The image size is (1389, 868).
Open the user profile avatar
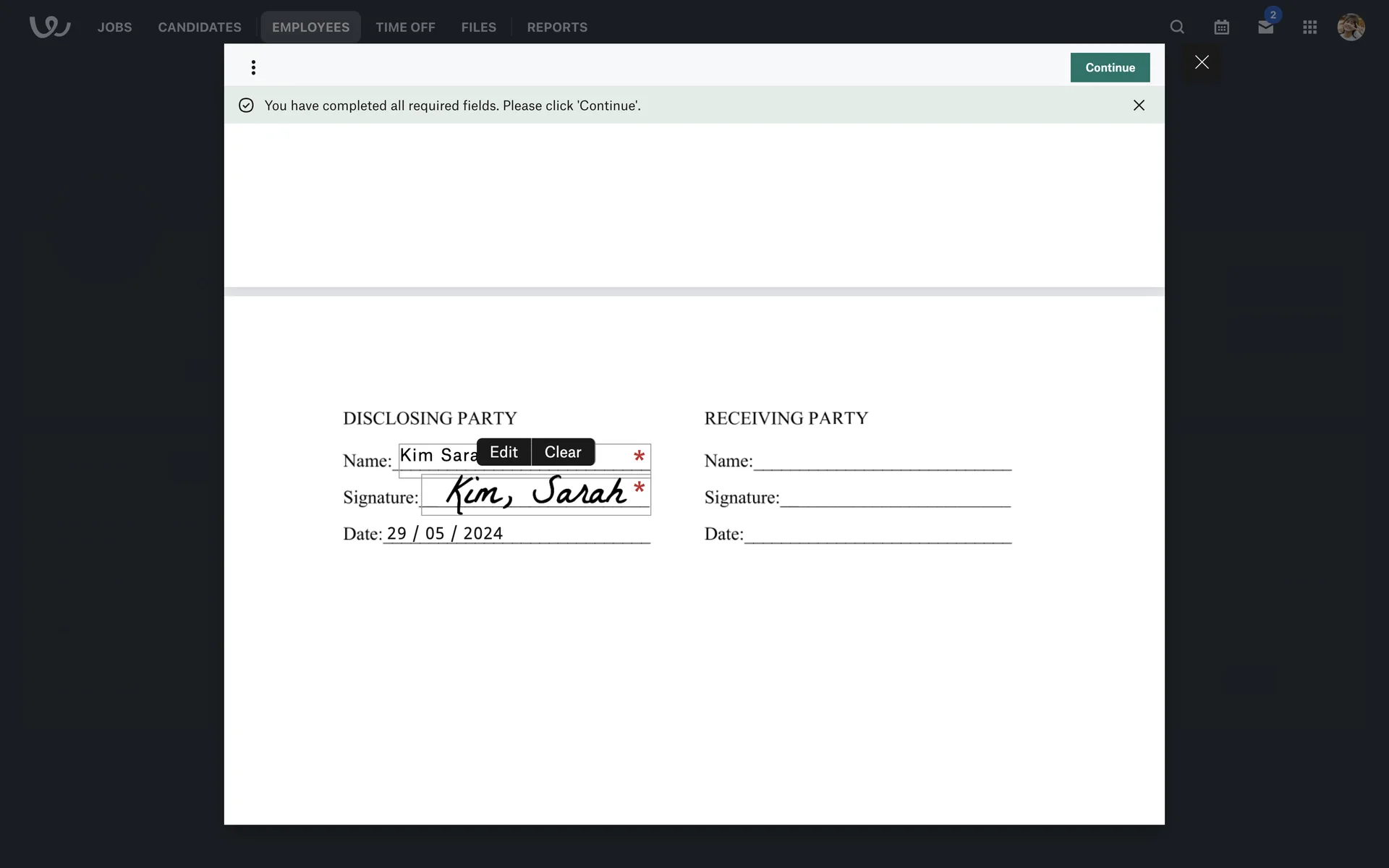[1351, 27]
